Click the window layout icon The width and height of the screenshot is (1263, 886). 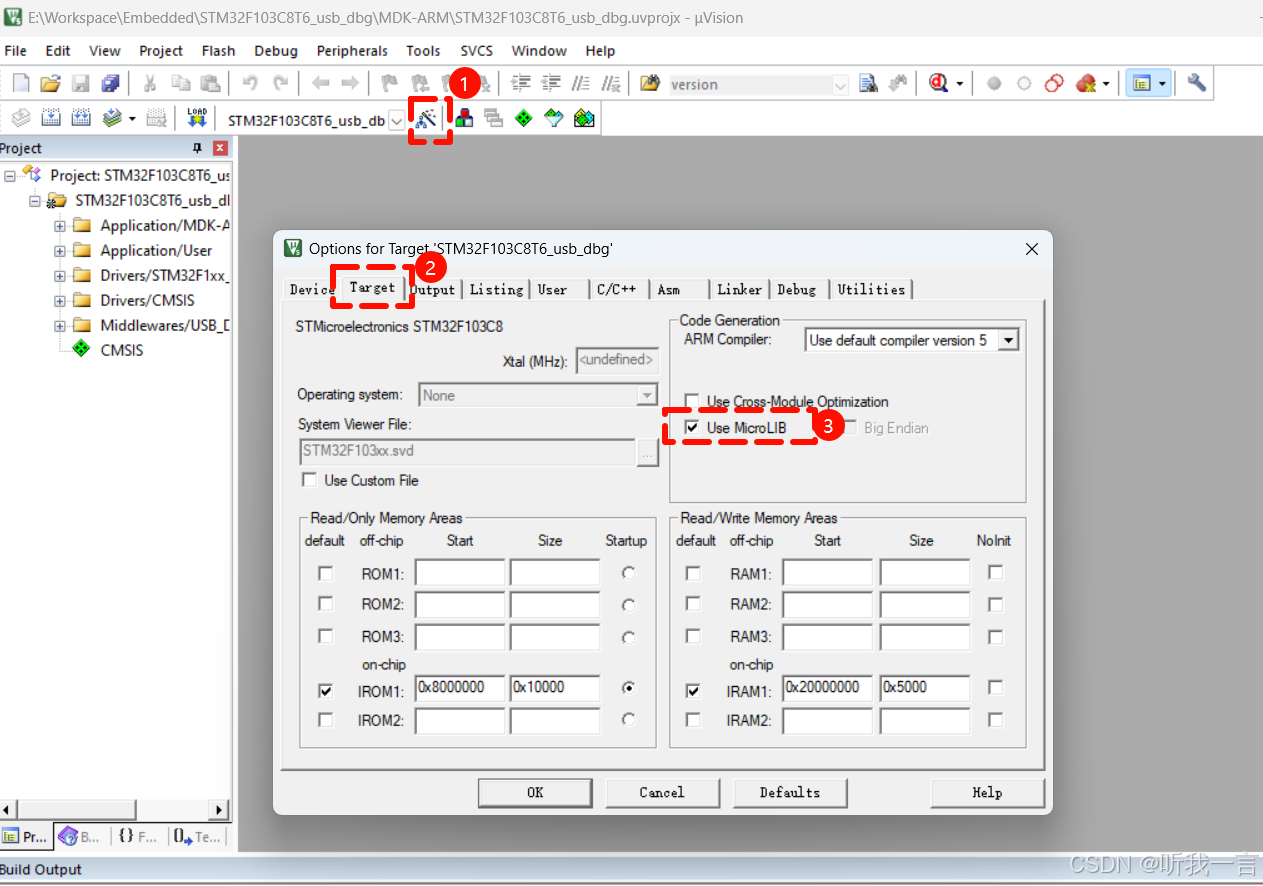tap(1140, 84)
